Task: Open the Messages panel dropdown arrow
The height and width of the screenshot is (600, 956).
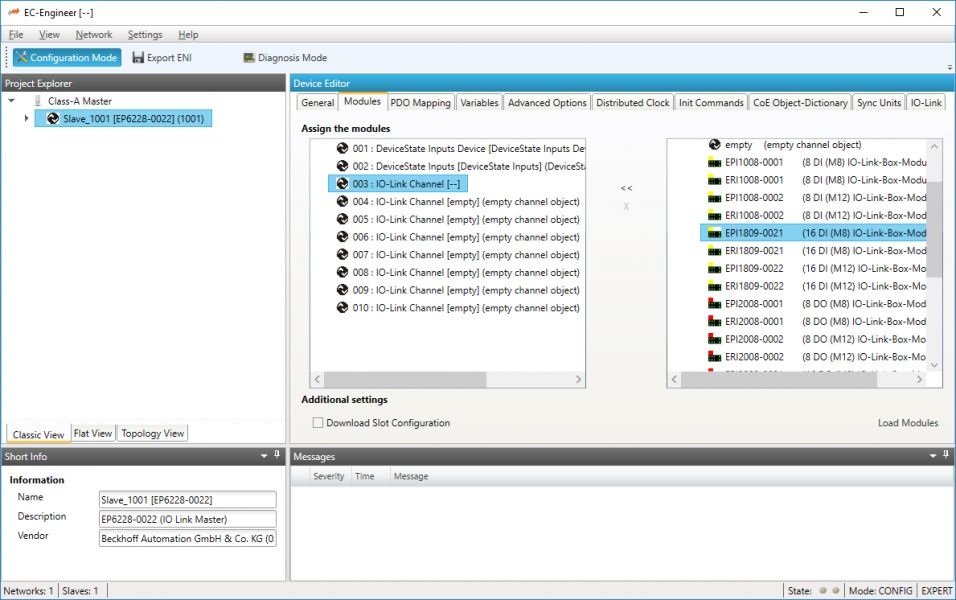Action: point(932,455)
